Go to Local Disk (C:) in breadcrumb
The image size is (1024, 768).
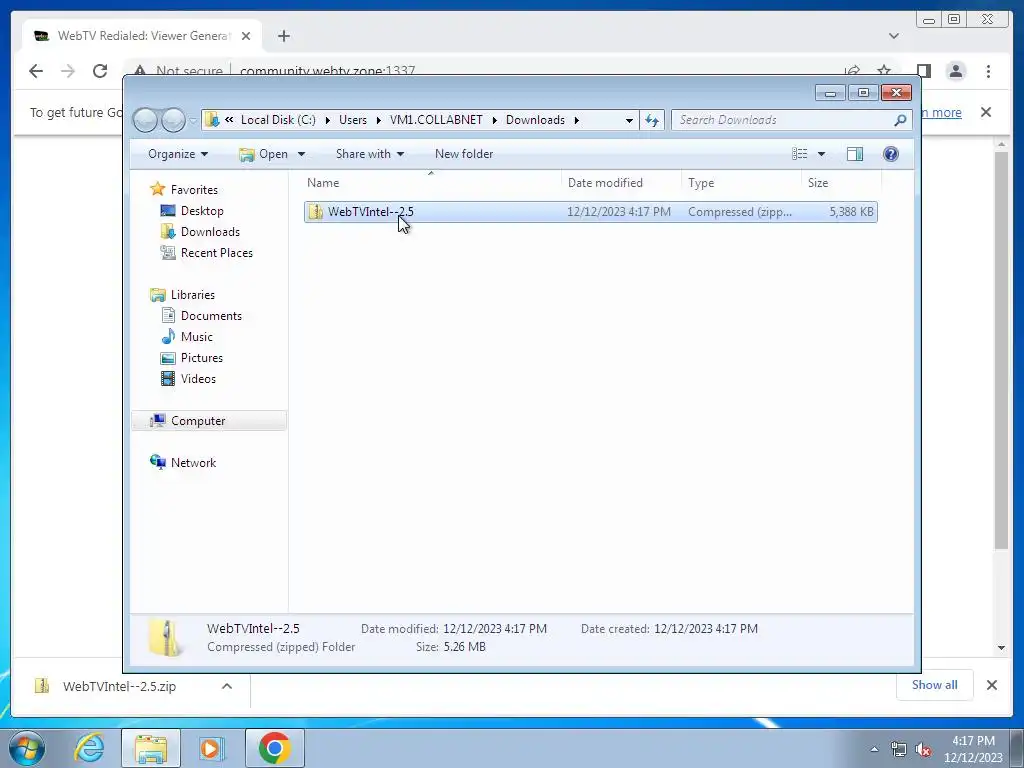tap(278, 120)
